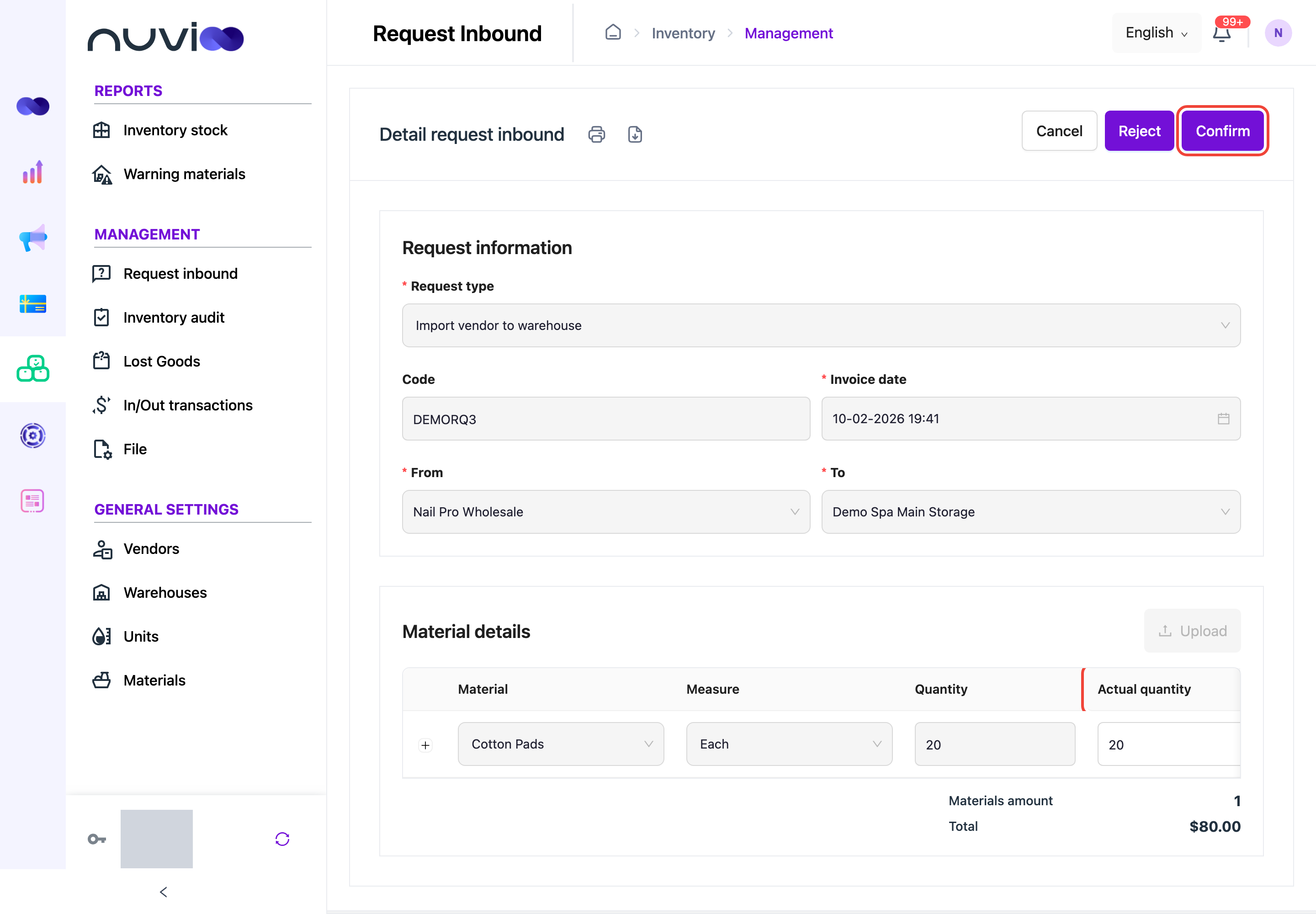Click the purple infinity logo icon in left rail
The image size is (1316, 914).
(32, 106)
